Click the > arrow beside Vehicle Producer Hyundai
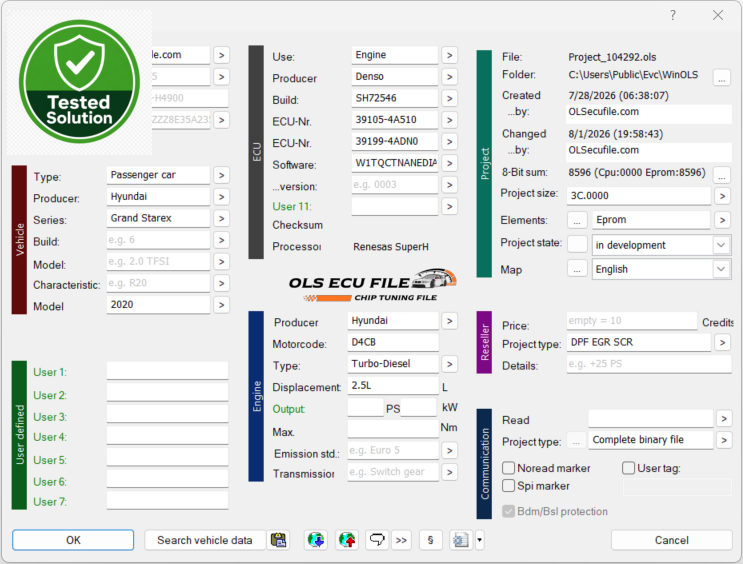This screenshot has height=564, width=743. pos(221,197)
